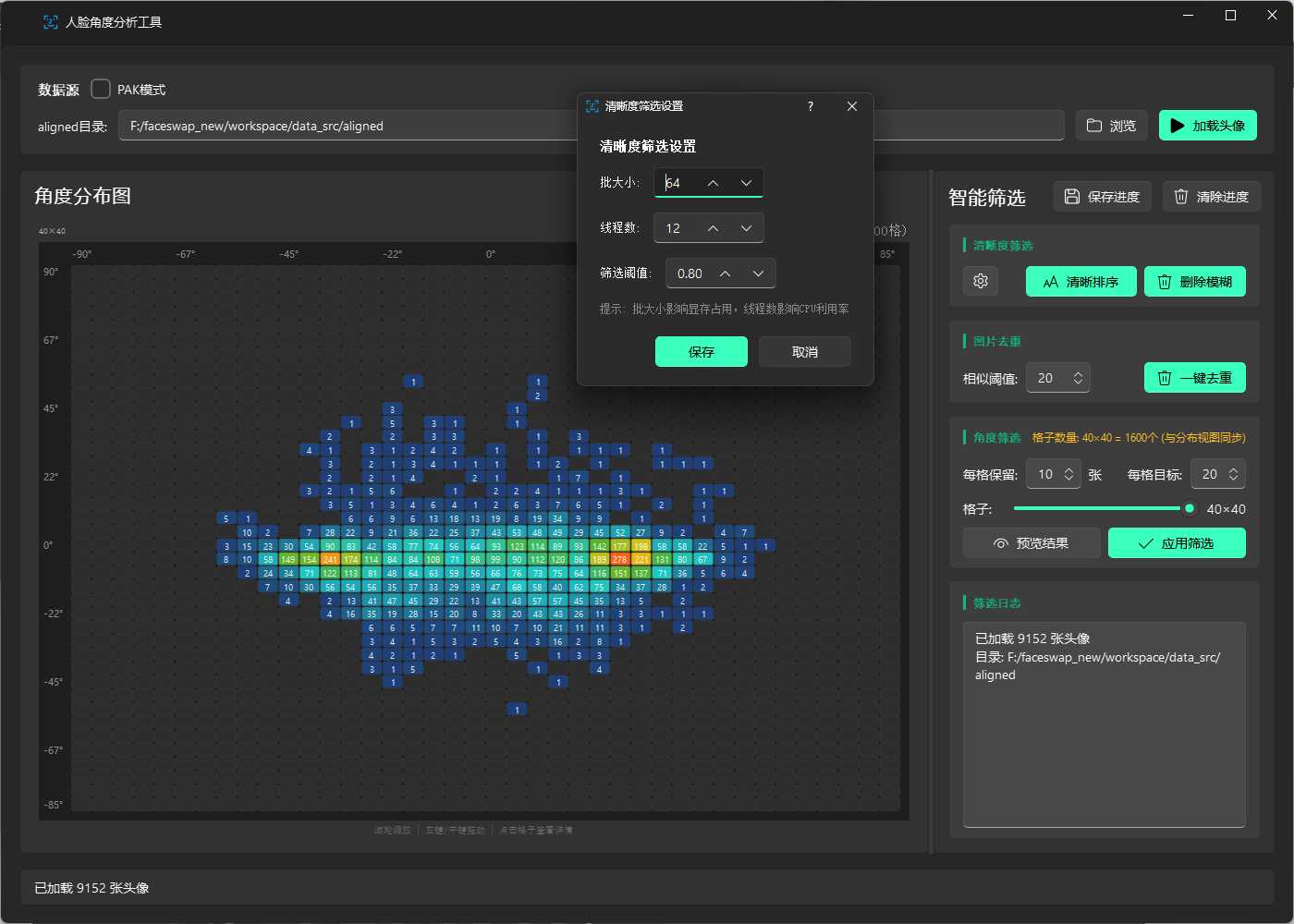Click the Clear Progress trash button

point(1211,196)
